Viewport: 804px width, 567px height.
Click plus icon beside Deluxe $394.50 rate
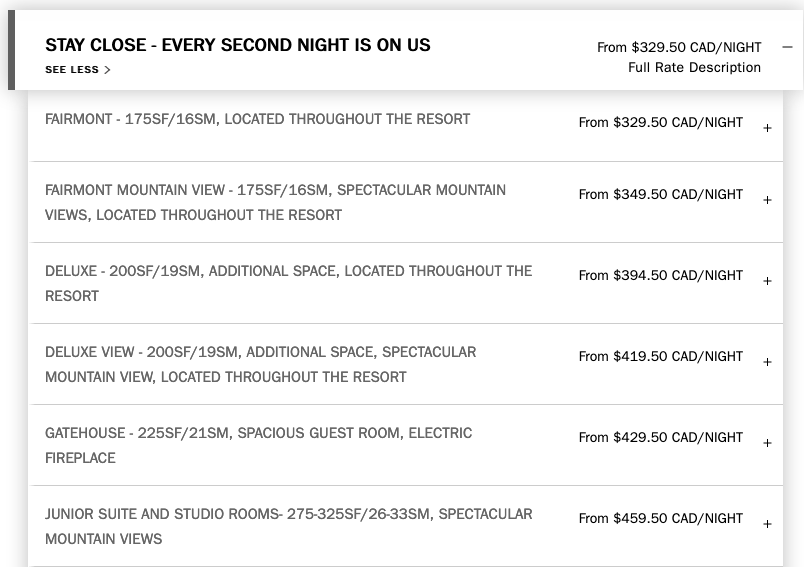pyautogui.click(x=767, y=281)
